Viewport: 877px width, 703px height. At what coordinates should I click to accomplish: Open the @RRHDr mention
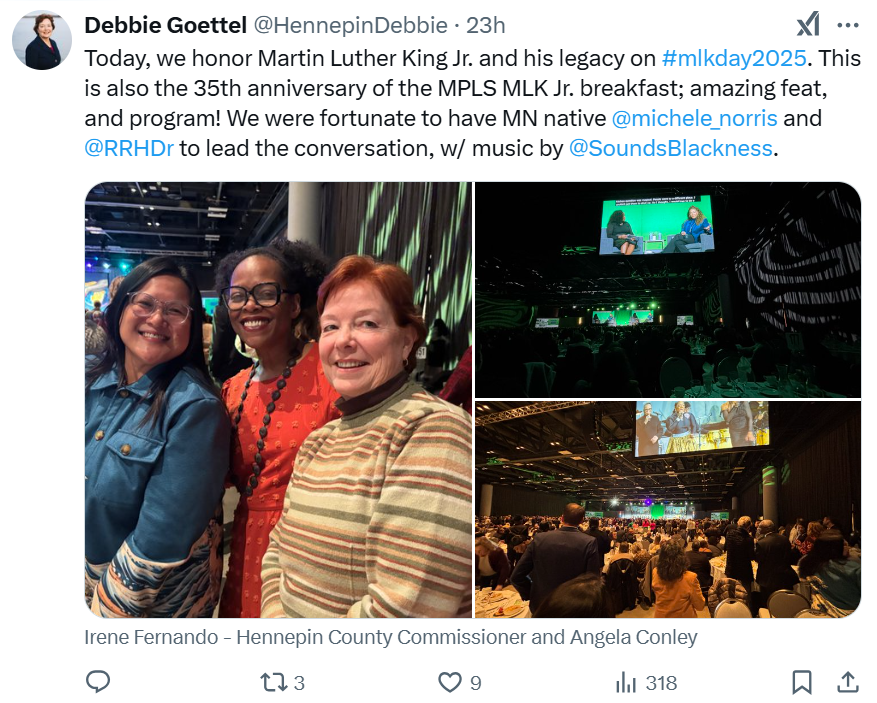(129, 148)
